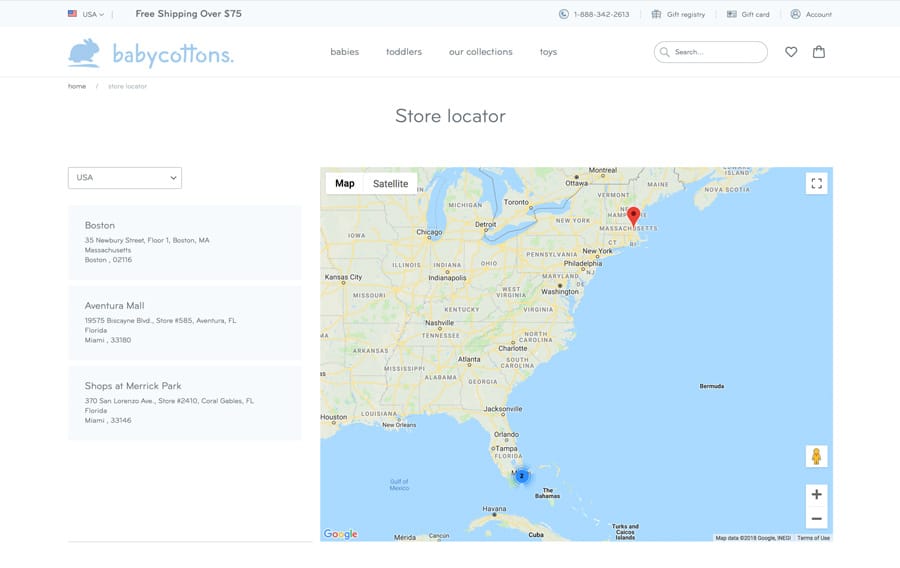
Task: Click the account profile icon
Action: 796,14
